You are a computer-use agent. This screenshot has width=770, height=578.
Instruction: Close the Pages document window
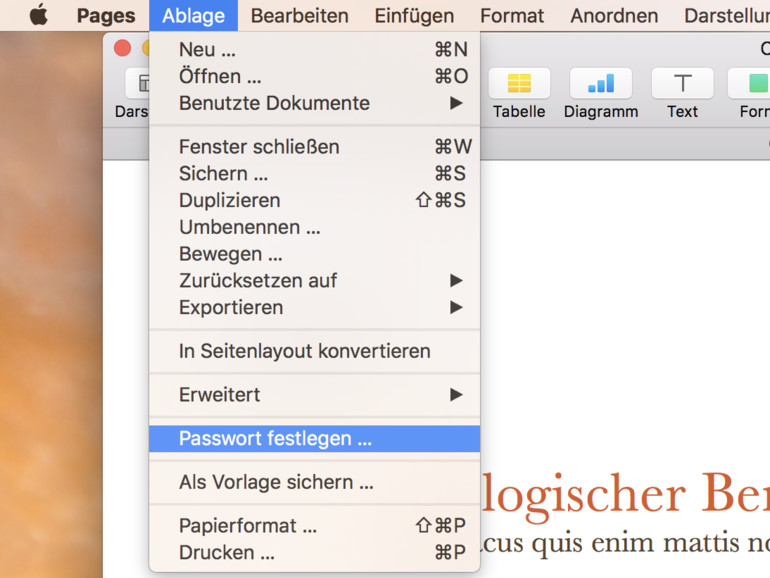122,48
